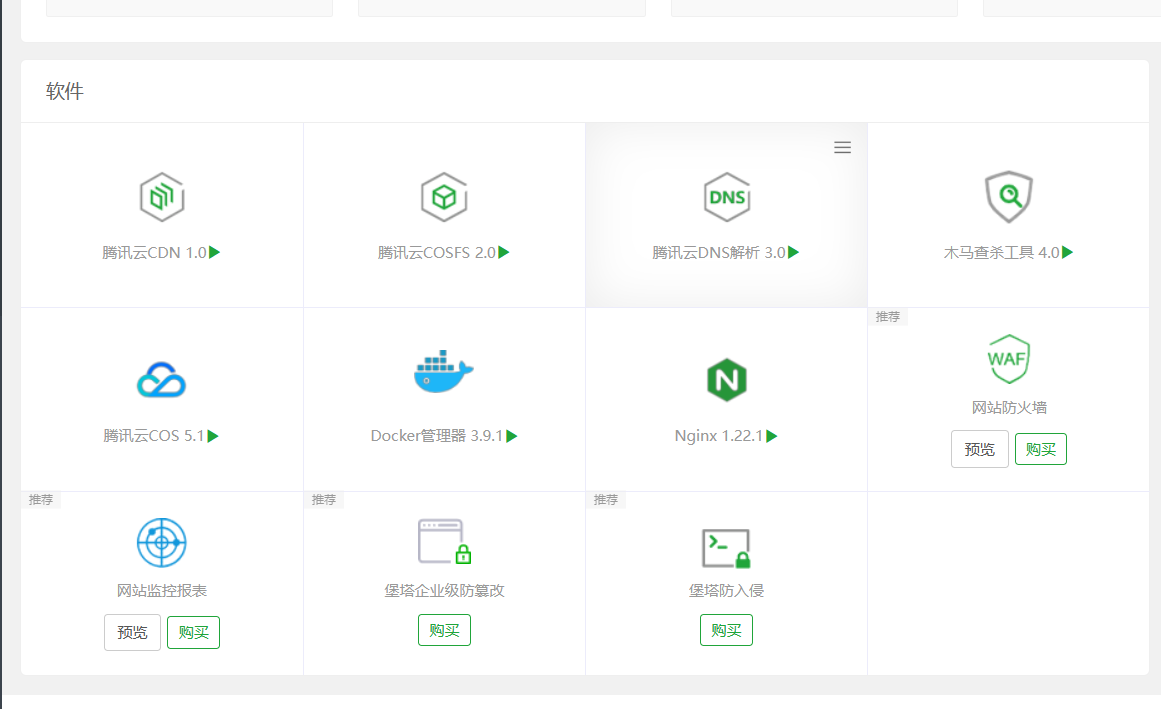Buy 网站监控报表 with 购买 button

click(193, 633)
